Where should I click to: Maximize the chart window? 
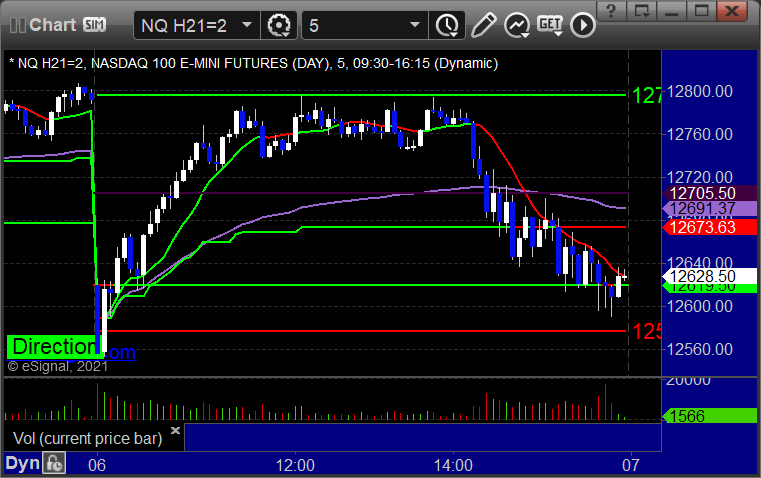(x=701, y=10)
